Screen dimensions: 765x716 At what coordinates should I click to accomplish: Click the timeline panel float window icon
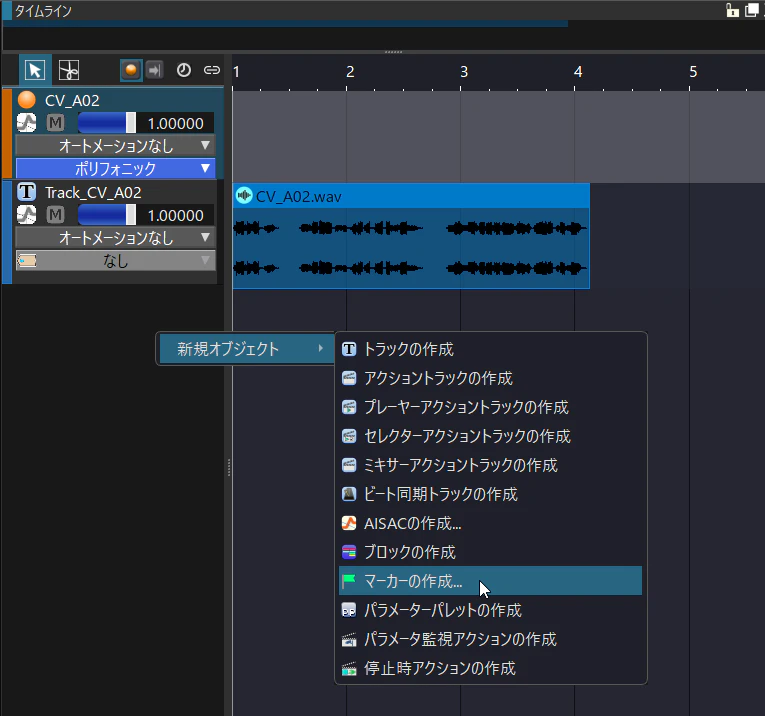(x=751, y=10)
